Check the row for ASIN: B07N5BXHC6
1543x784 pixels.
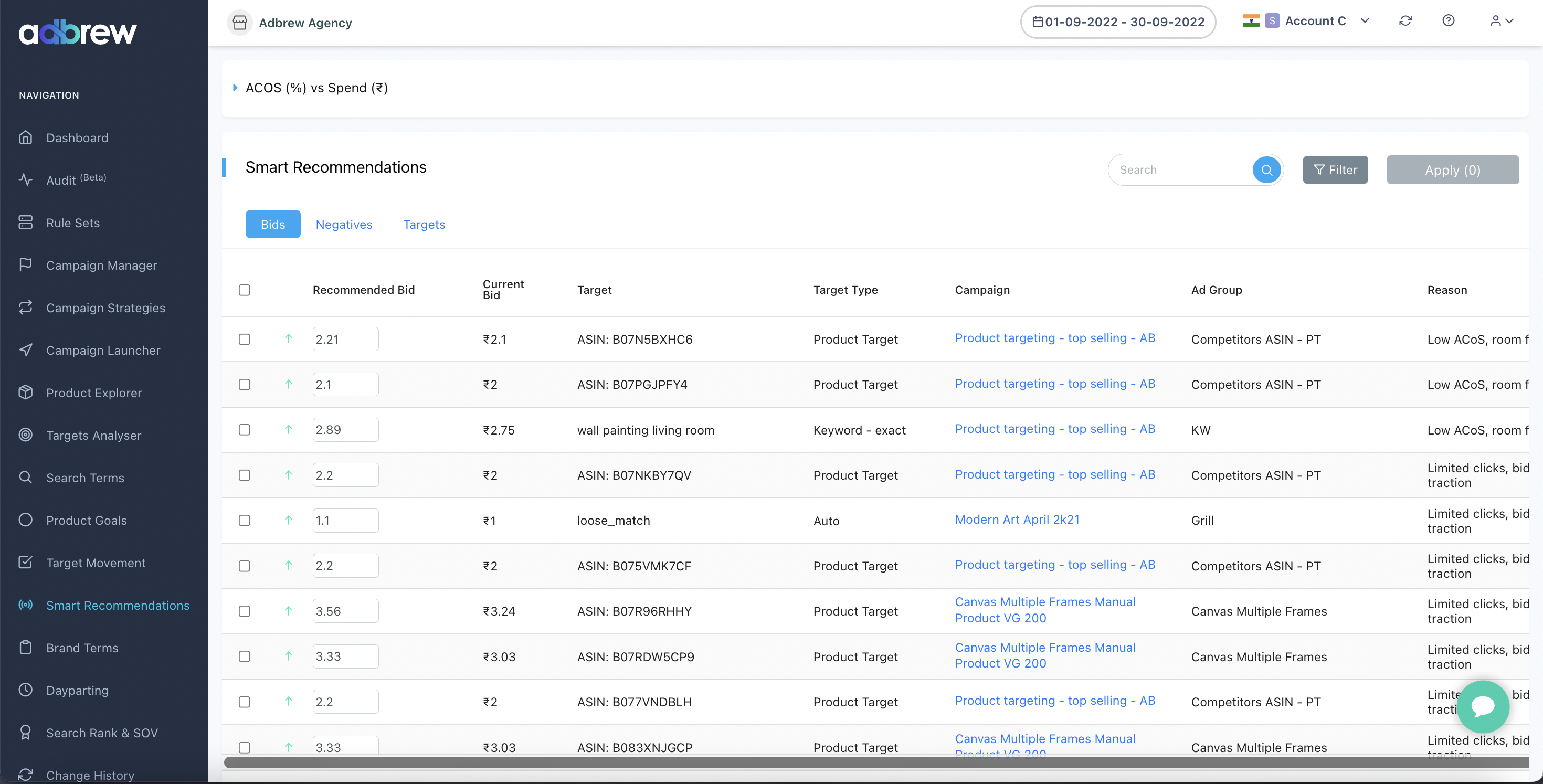(x=245, y=339)
